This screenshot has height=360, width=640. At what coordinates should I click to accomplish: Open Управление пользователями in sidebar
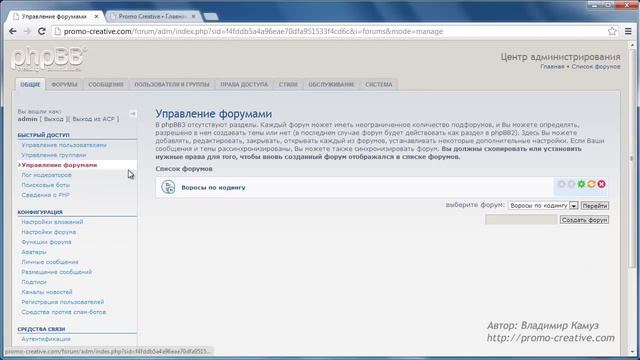[x=64, y=145]
